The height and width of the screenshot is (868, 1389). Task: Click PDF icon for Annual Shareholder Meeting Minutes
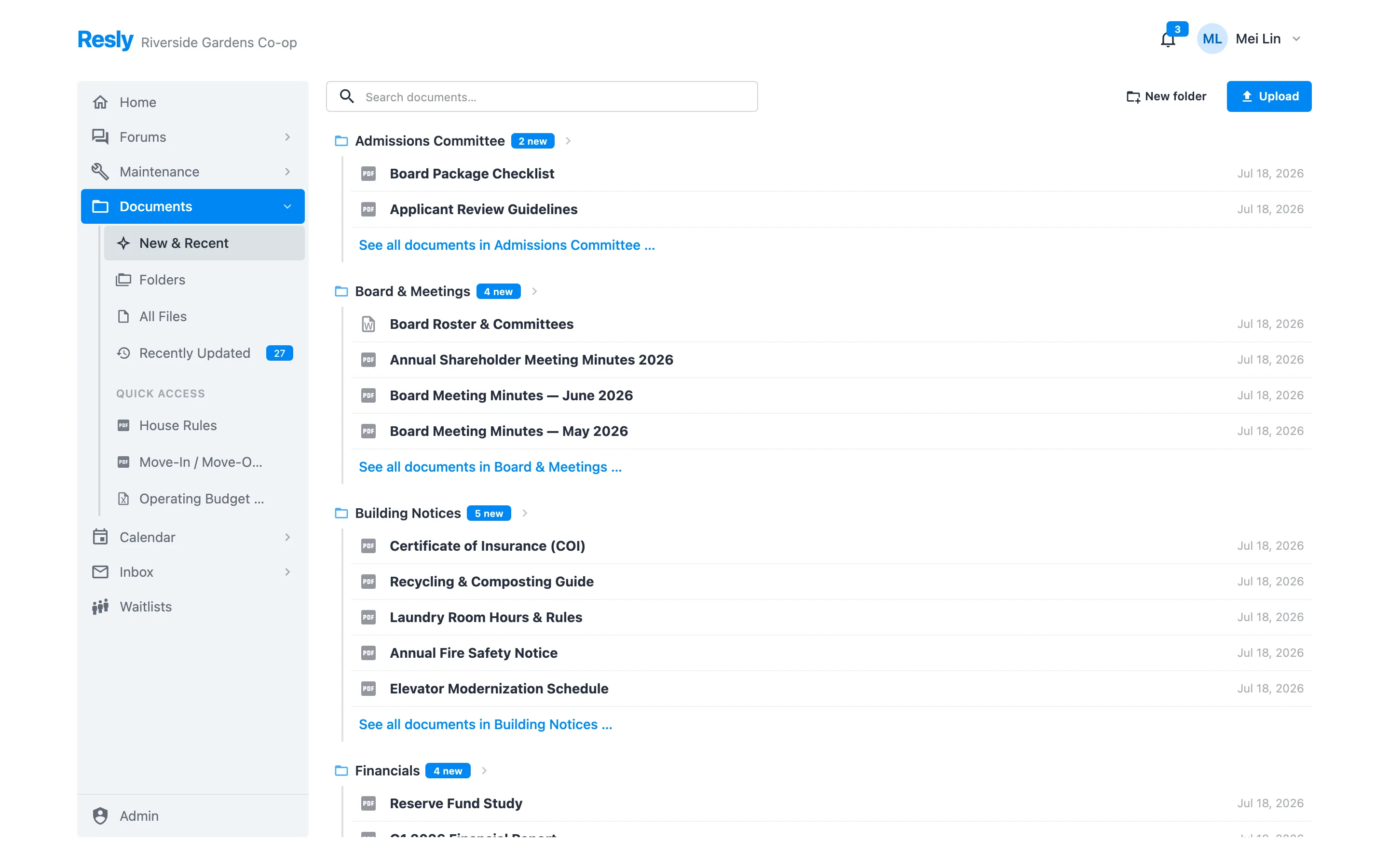[368, 359]
